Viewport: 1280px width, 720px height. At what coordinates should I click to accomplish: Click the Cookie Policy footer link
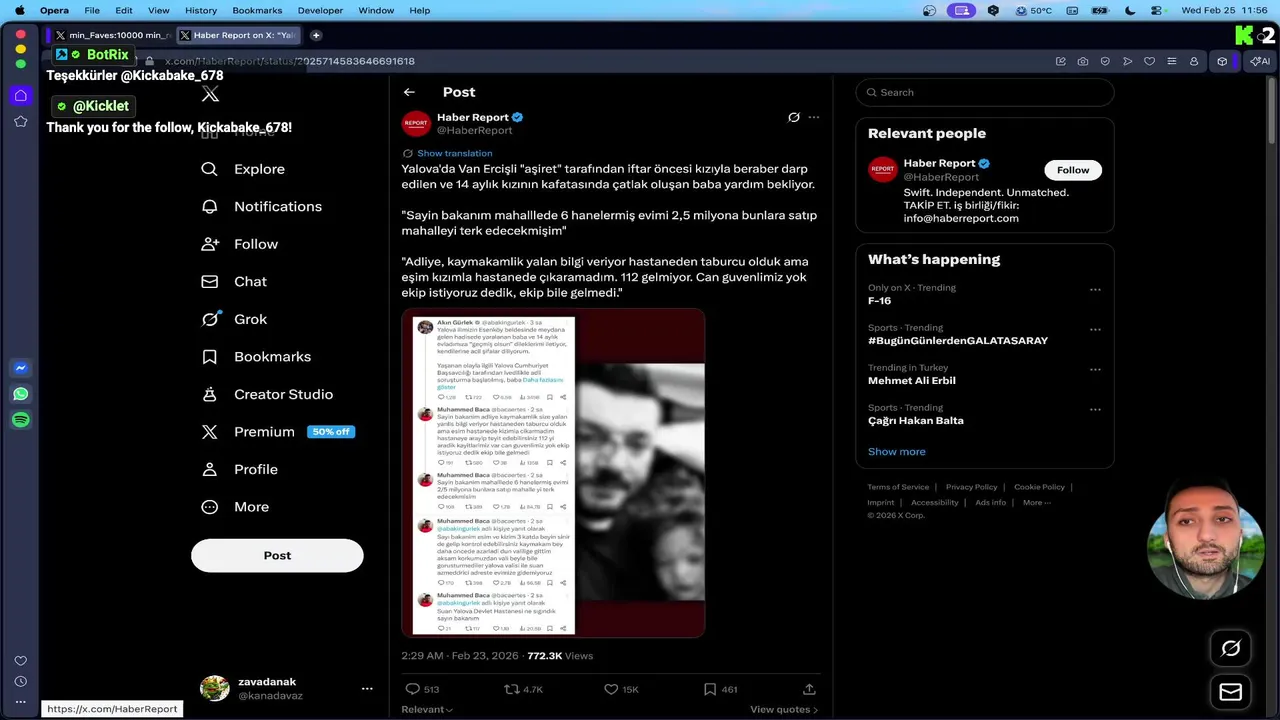[1040, 487]
